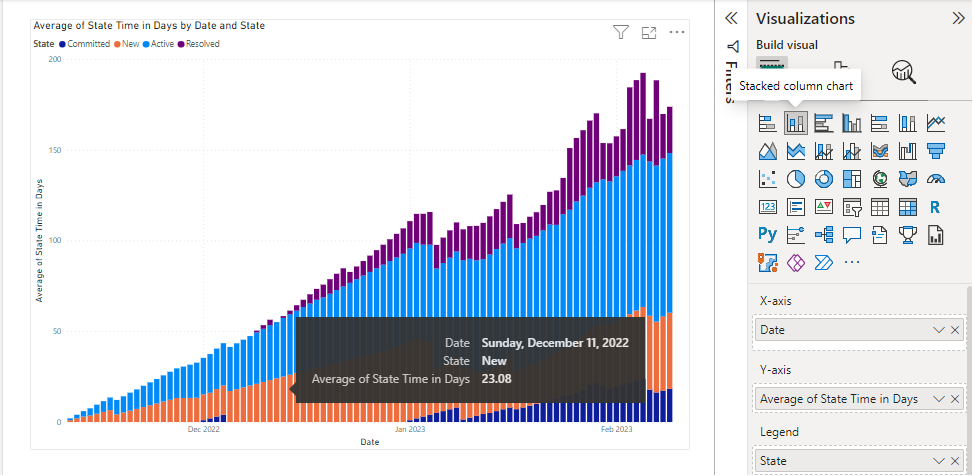973x476 pixels.
Task: Open filter icon on the chart header
Action: pos(620,33)
